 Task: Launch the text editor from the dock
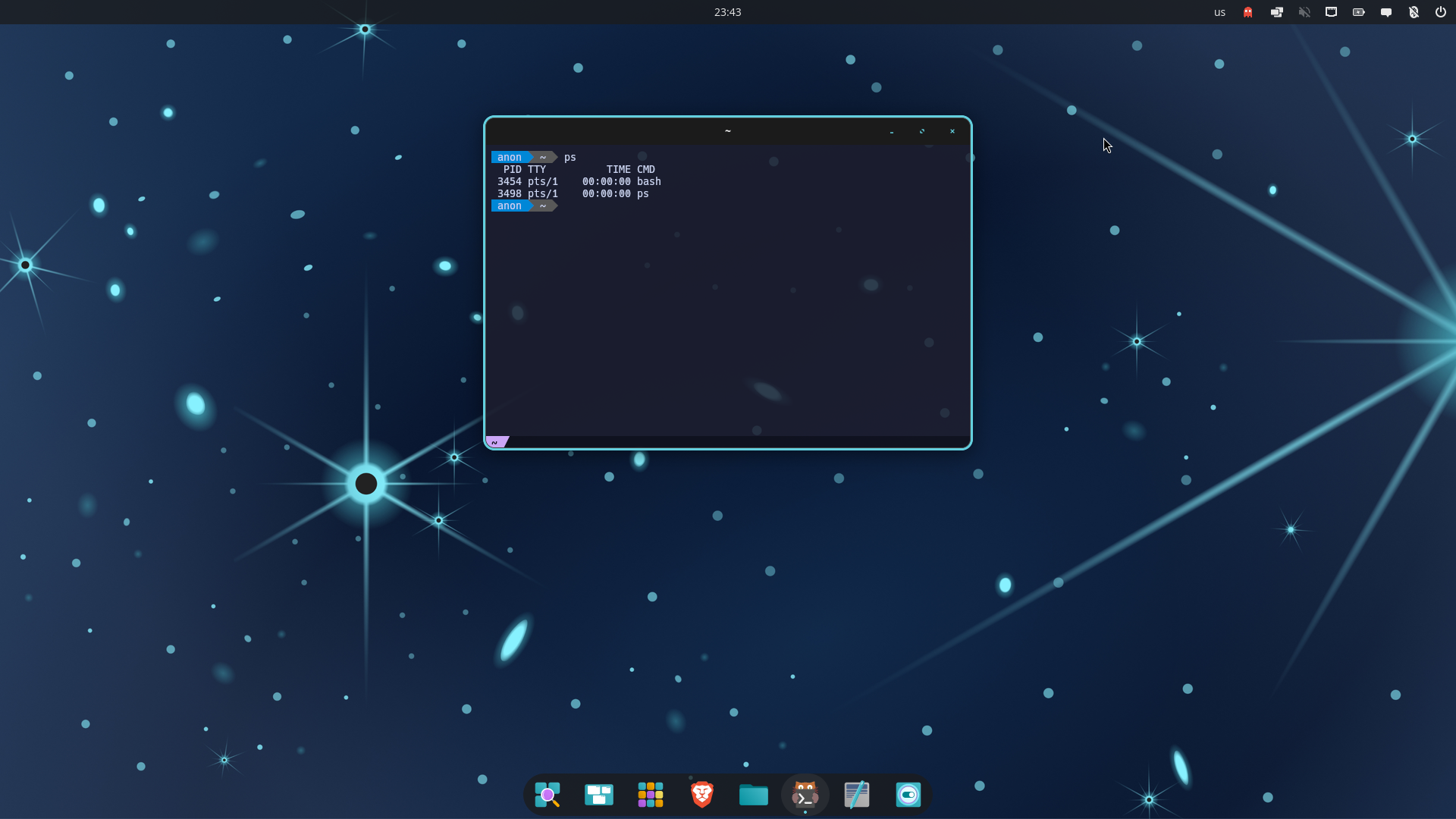856,794
